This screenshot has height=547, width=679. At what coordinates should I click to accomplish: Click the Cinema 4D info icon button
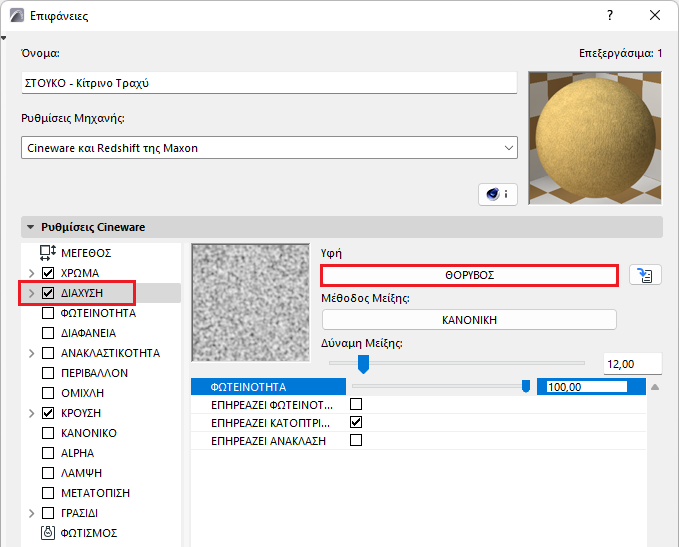498,194
